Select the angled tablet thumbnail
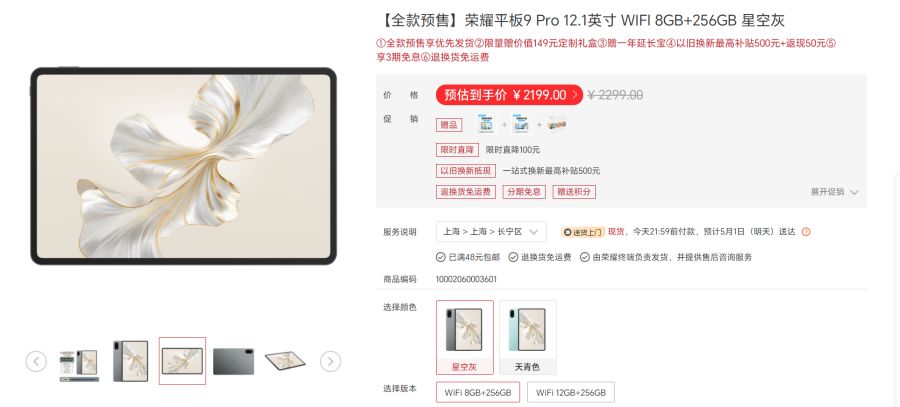This screenshot has width=900, height=407. click(x=285, y=361)
